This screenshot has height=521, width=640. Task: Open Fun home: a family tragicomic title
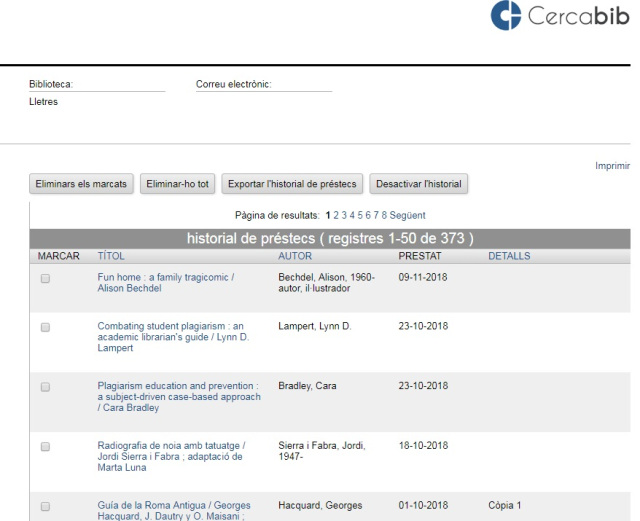pyautogui.click(x=165, y=281)
